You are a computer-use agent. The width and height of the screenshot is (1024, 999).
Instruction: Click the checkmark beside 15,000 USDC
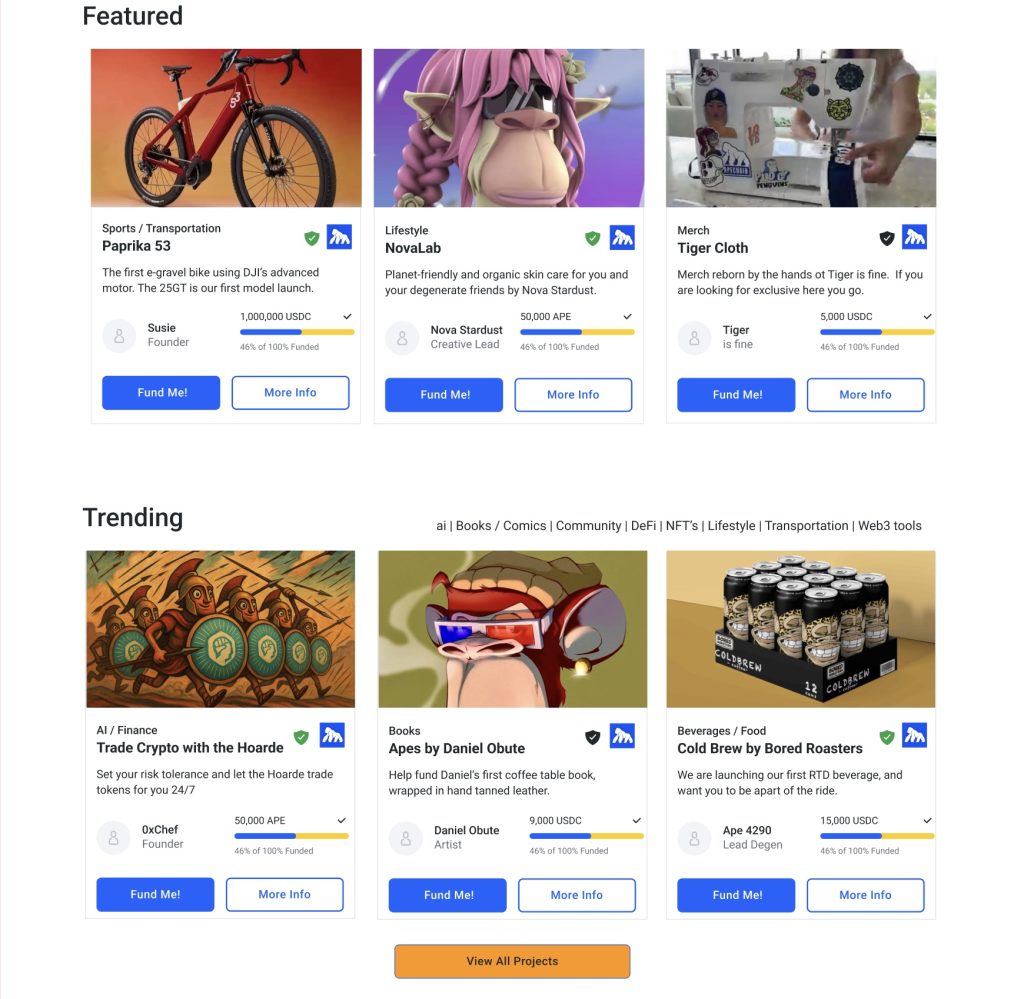tap(927, 821)
